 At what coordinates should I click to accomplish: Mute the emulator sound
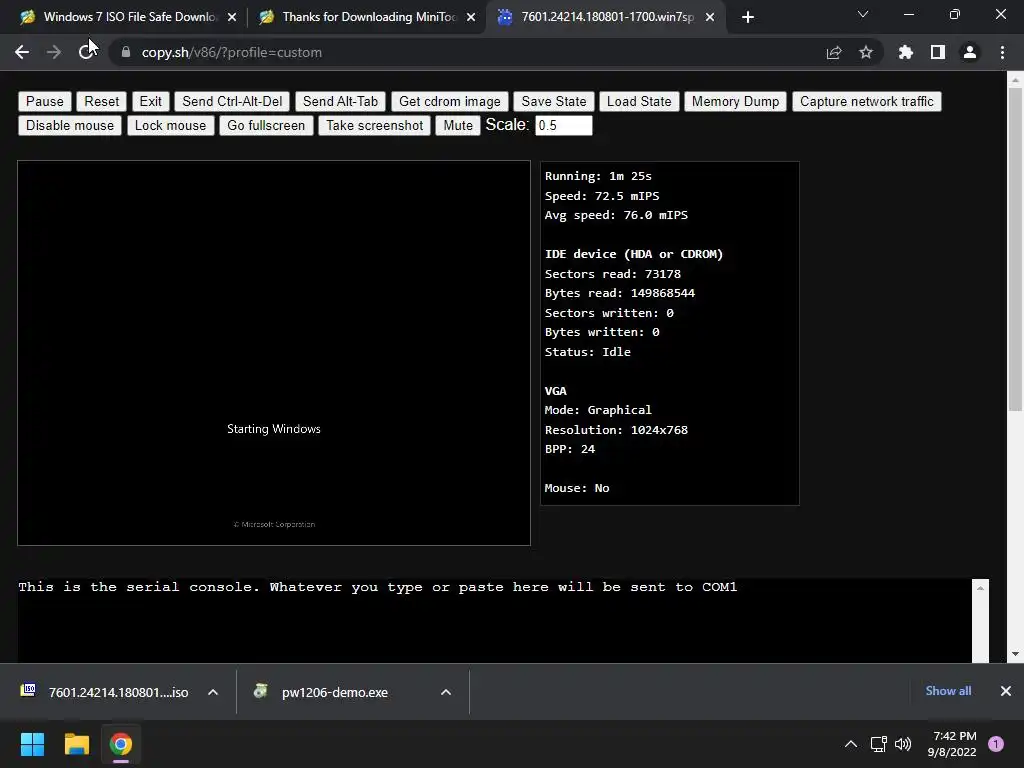[458, 125]
